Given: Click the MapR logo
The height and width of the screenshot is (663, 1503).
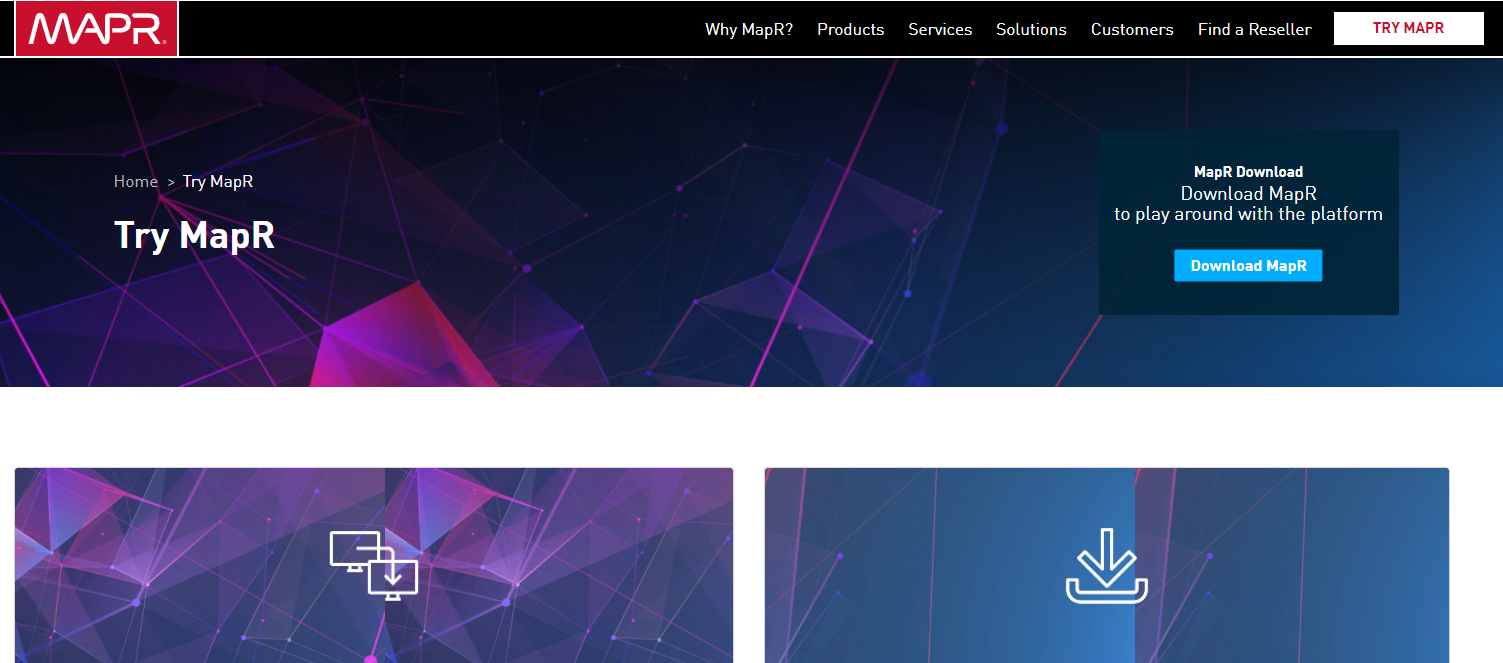Looking at the screenshot, I should point(96,28).
